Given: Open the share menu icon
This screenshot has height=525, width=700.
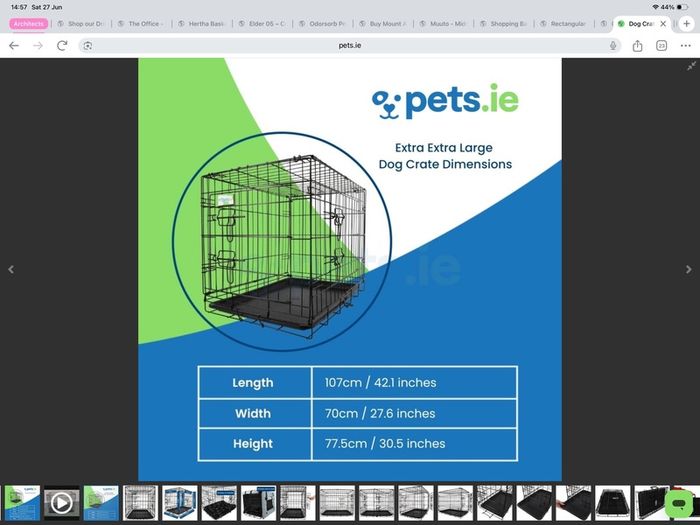Looking at the screenshot, I should [638, 46].
